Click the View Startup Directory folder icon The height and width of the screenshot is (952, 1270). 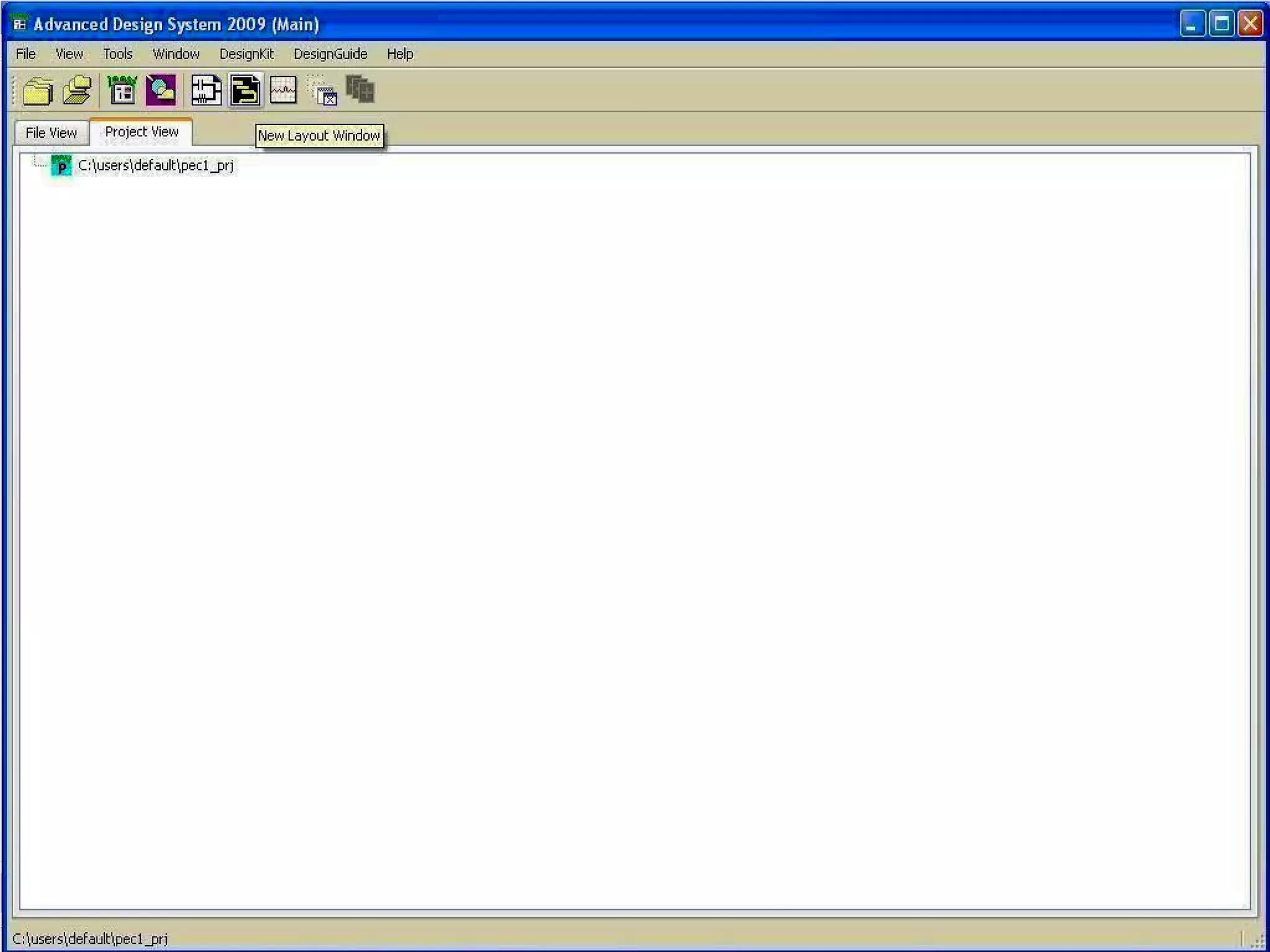click(x=38, y=91)
